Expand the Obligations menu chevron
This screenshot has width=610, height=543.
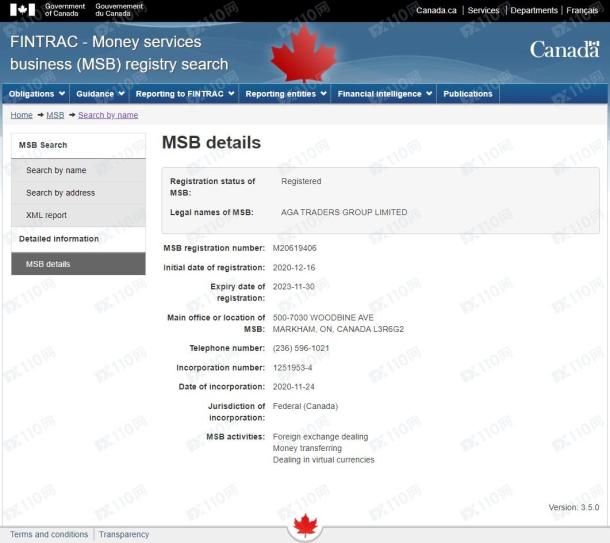(x=62, y=94)
